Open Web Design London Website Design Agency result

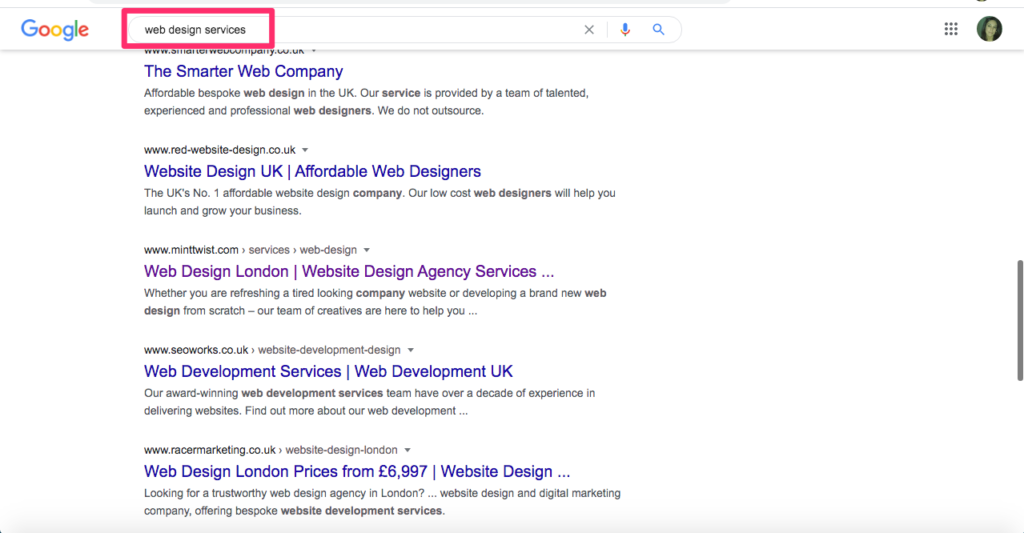[x=349, y=271]
